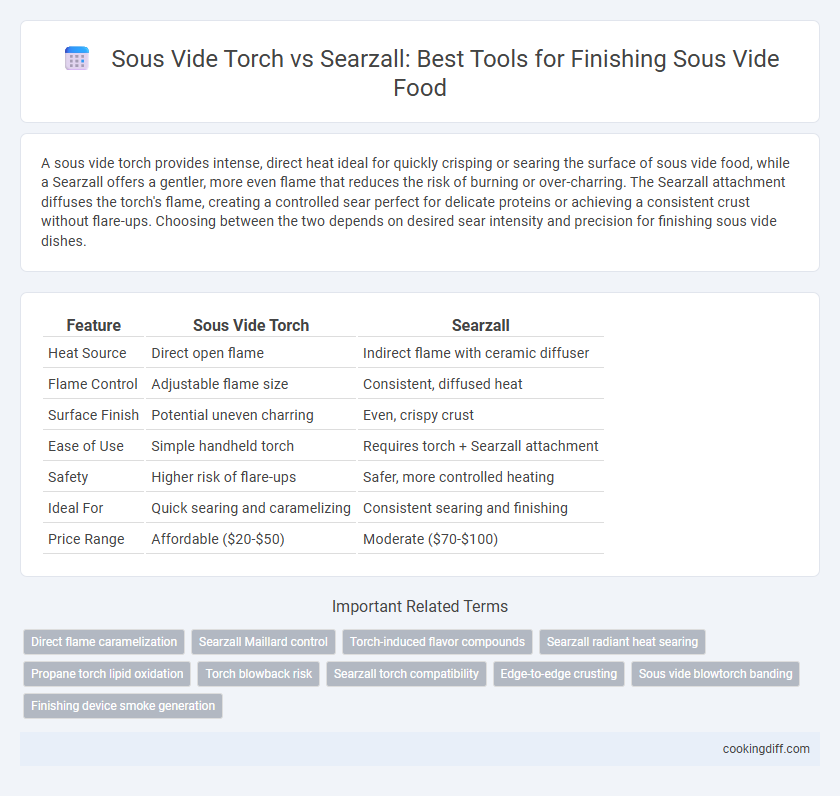Click the Searzall column header

point(481,325)
